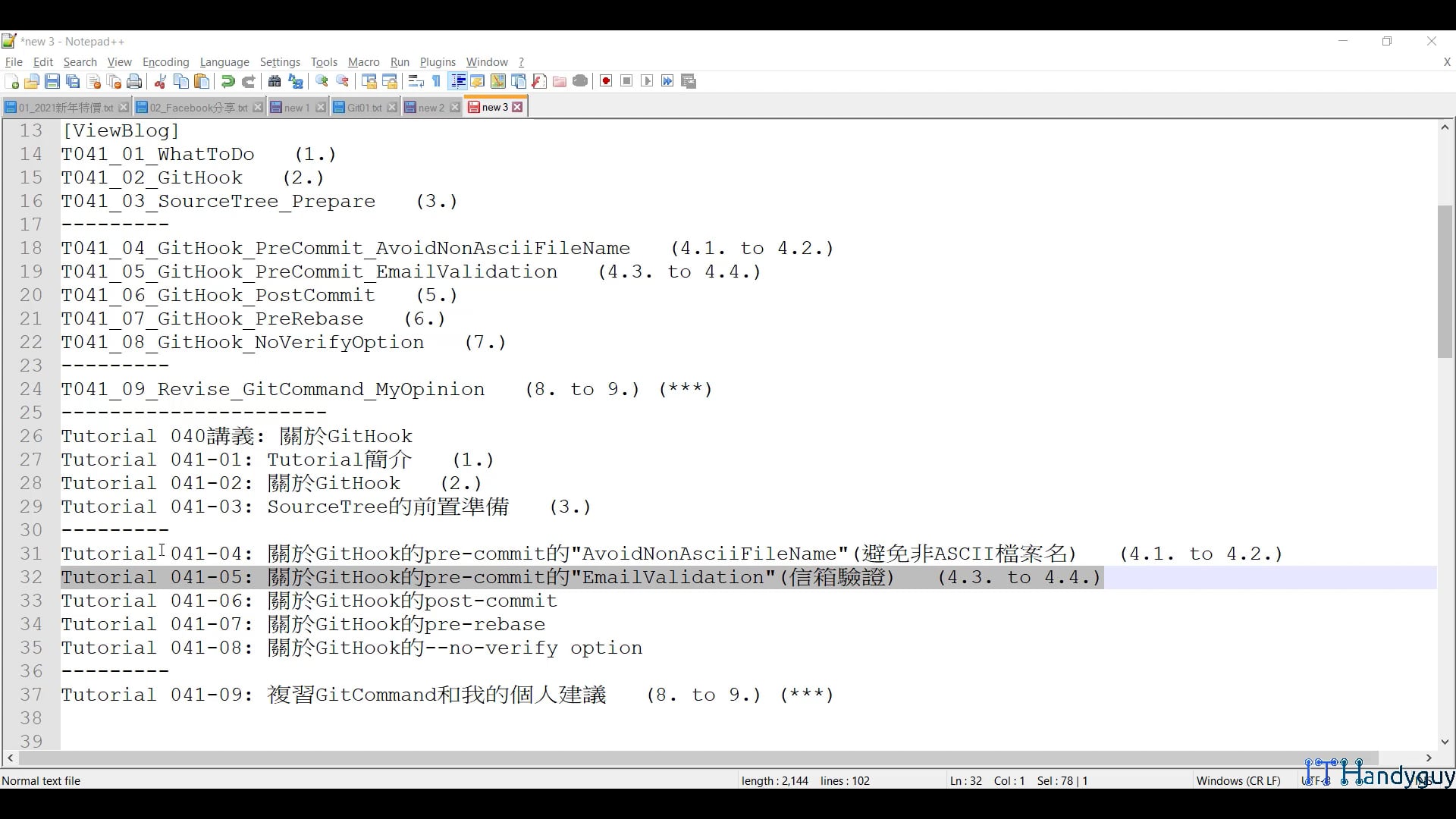Click the Print toolbar icon
This screenshot has width=1456, height=819.
click(134, 81)
